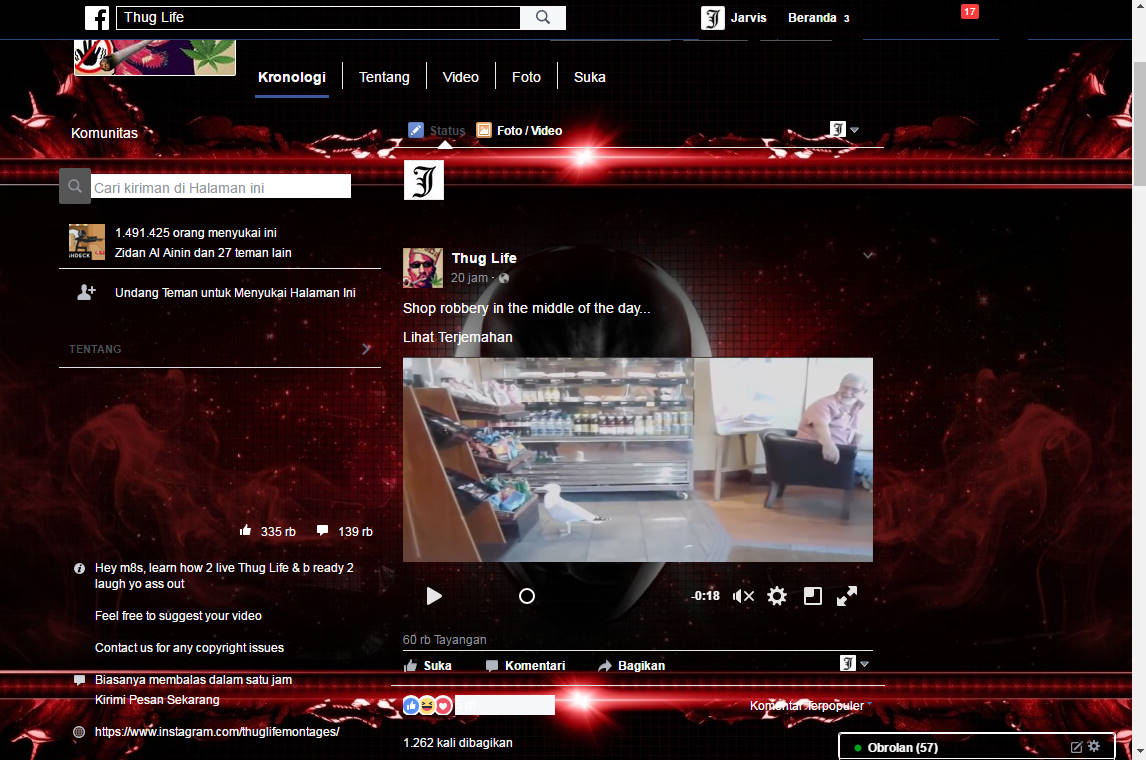This screenshot has width=1146, height=760.
Task: Change sorting via Komentar Terpopuler dropdown
Action: (806, 705)
